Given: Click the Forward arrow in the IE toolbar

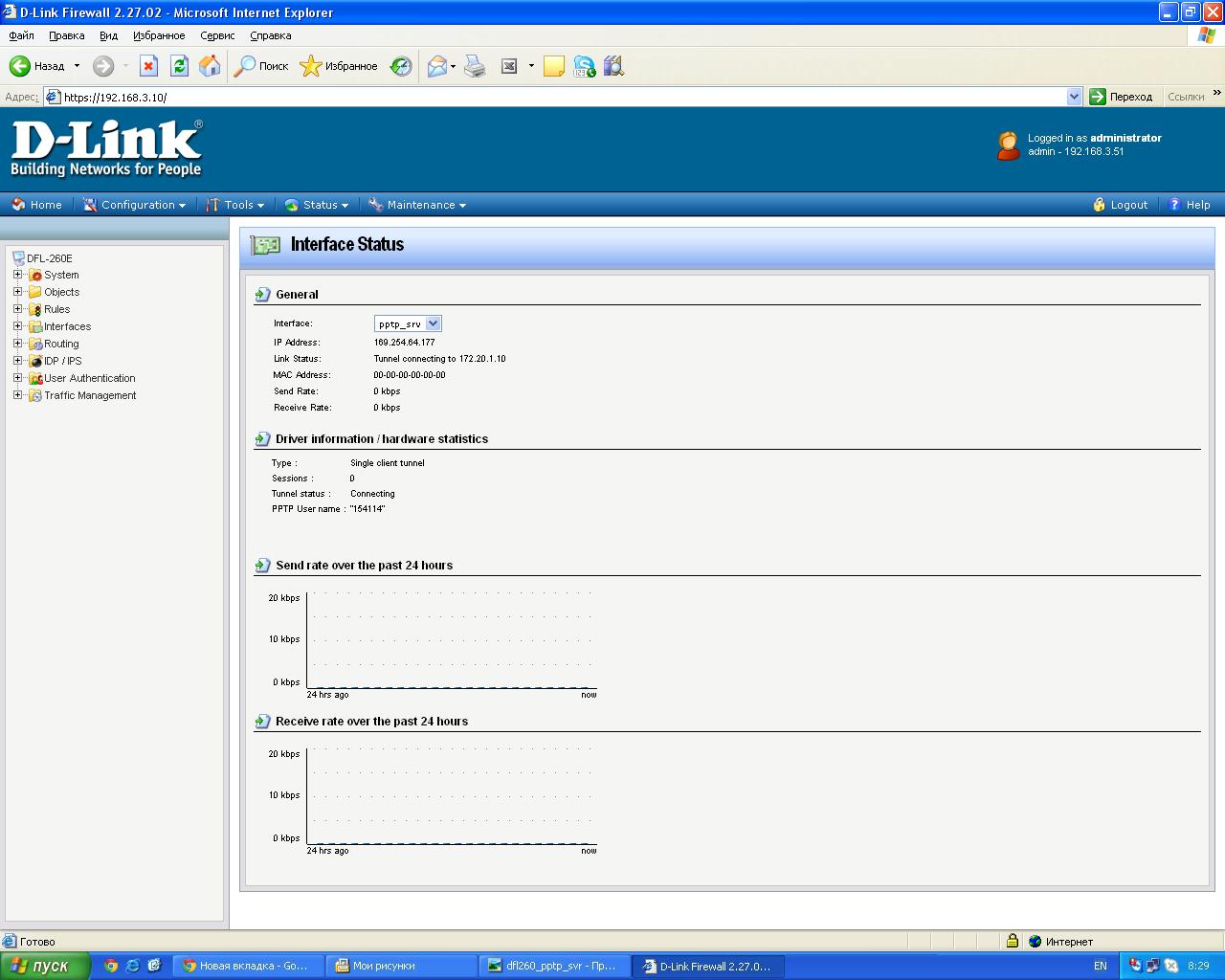Looking at the screenshot, I should (x=103, y=66).
